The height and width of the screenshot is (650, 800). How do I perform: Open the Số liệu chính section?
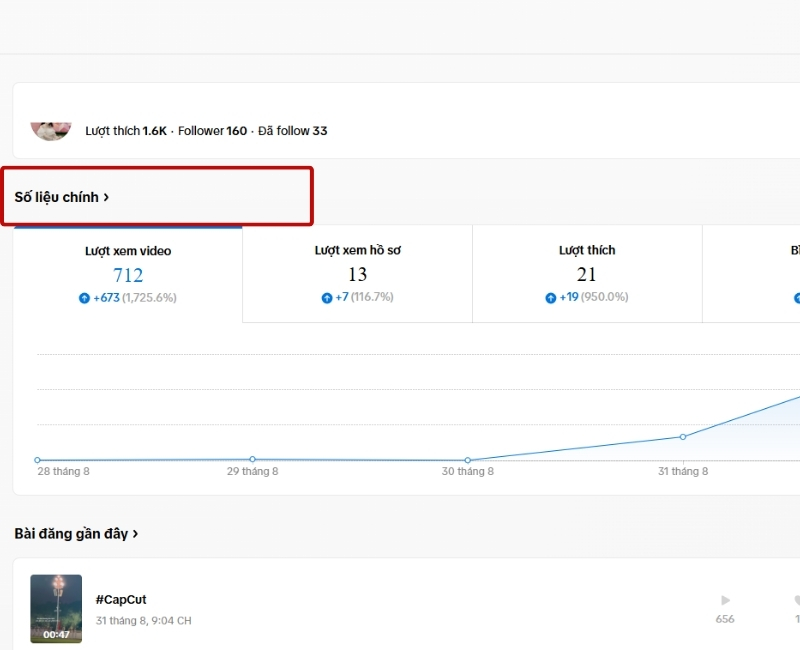coord(62,197)
